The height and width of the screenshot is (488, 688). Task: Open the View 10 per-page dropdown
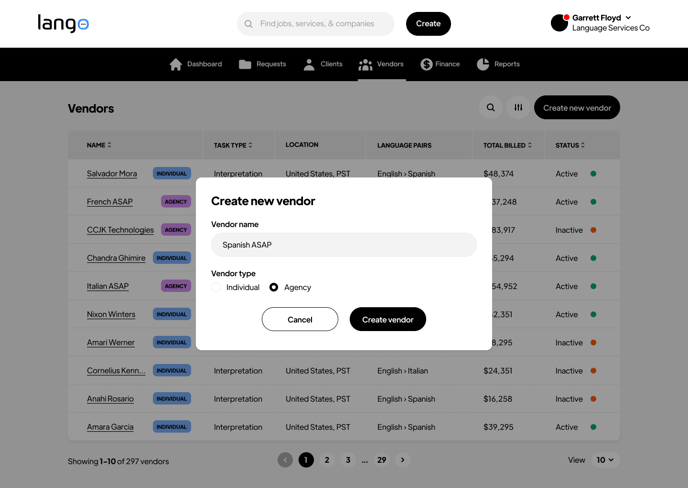coord(605,460)
